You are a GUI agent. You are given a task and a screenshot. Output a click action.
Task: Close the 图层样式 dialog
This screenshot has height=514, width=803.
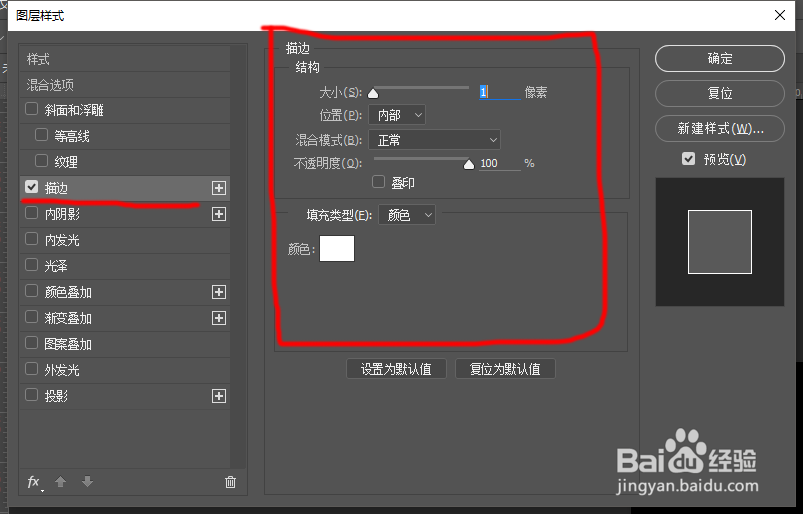pos(780,15)
